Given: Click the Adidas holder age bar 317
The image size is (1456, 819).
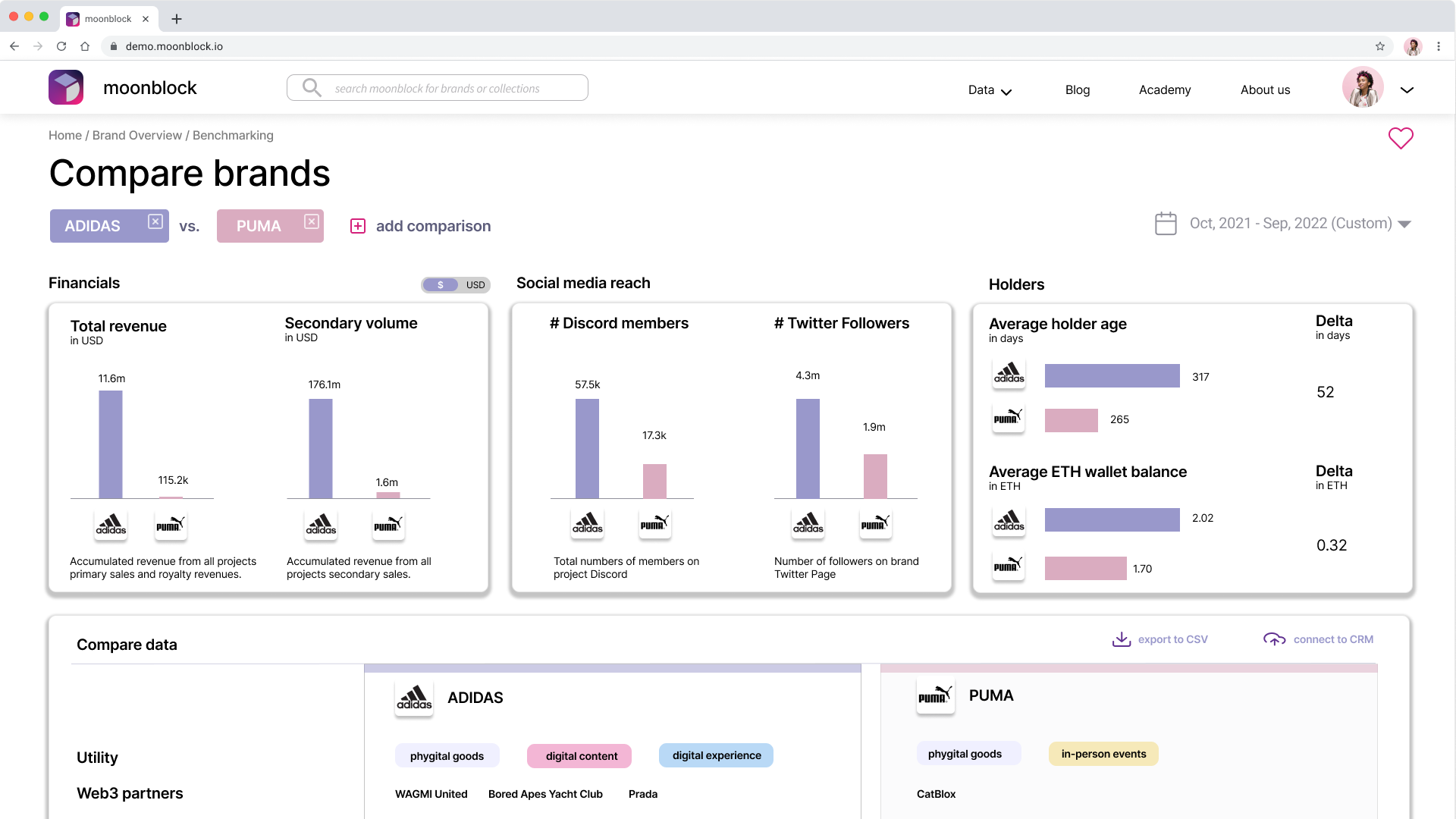Looking at the screenshot, I should (1112, 375).
